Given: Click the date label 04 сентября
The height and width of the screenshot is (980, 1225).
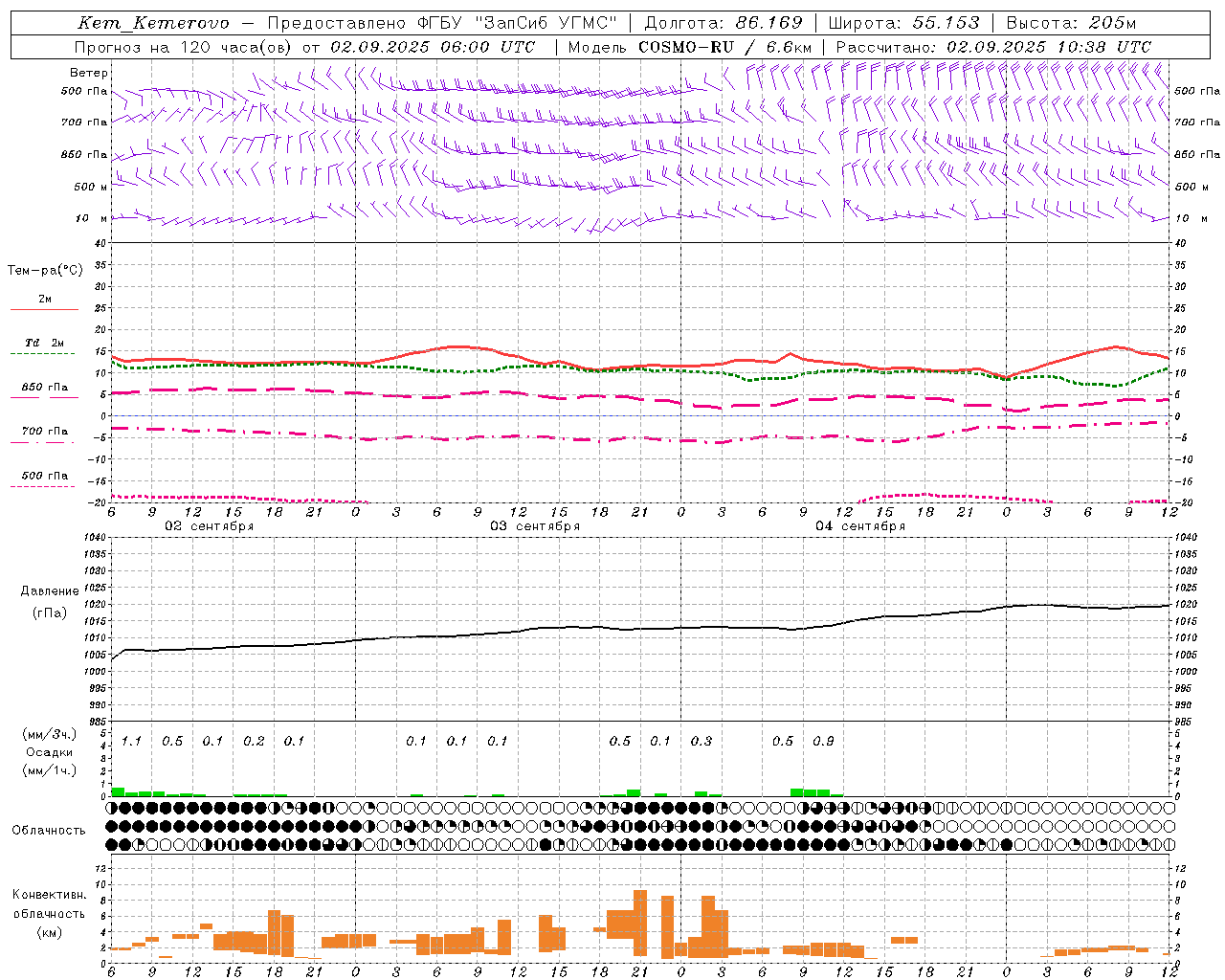Looking at the screenshot, I should coord(860,526).
